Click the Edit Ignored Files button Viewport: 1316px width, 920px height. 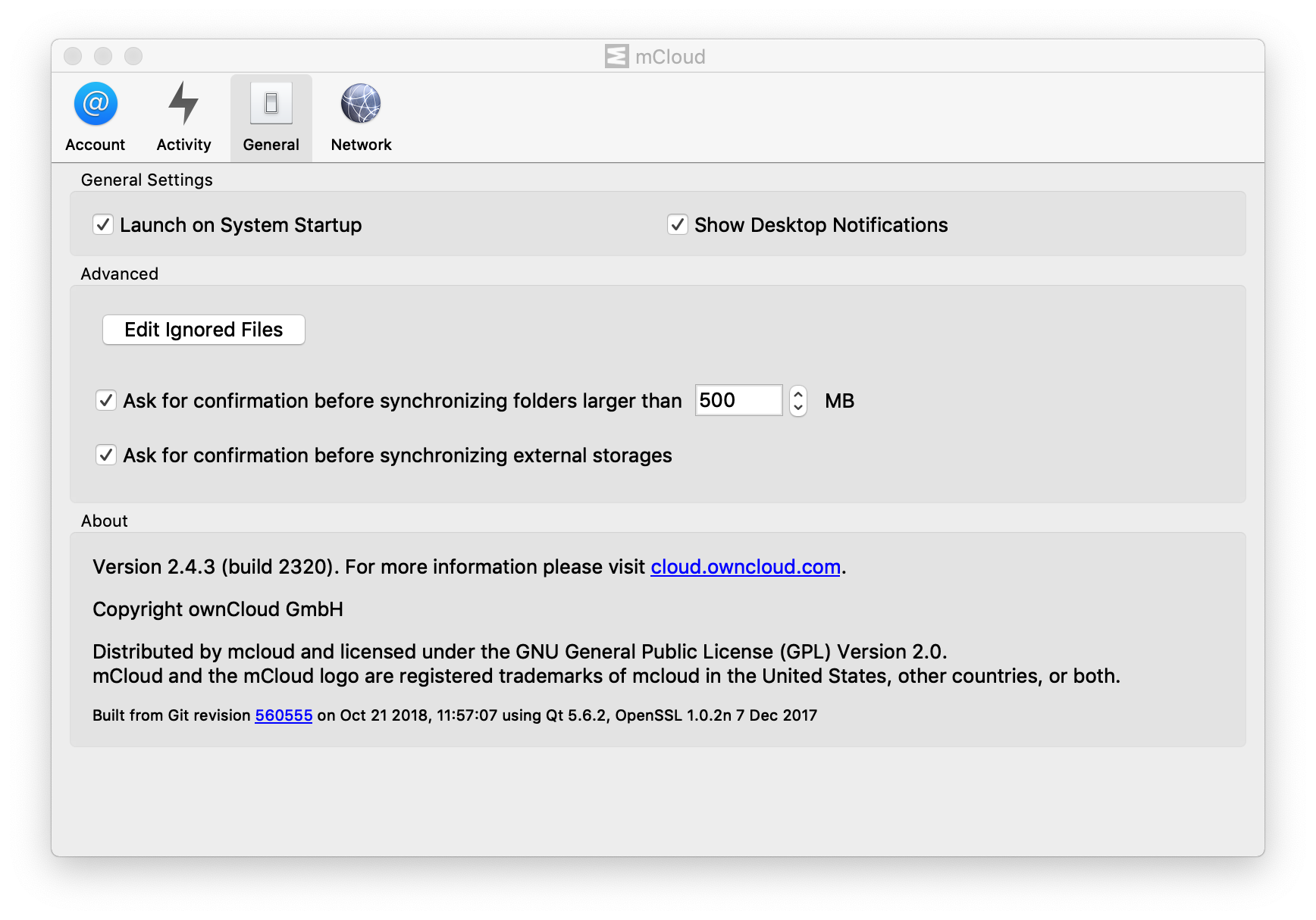click(x=204, y=330)
